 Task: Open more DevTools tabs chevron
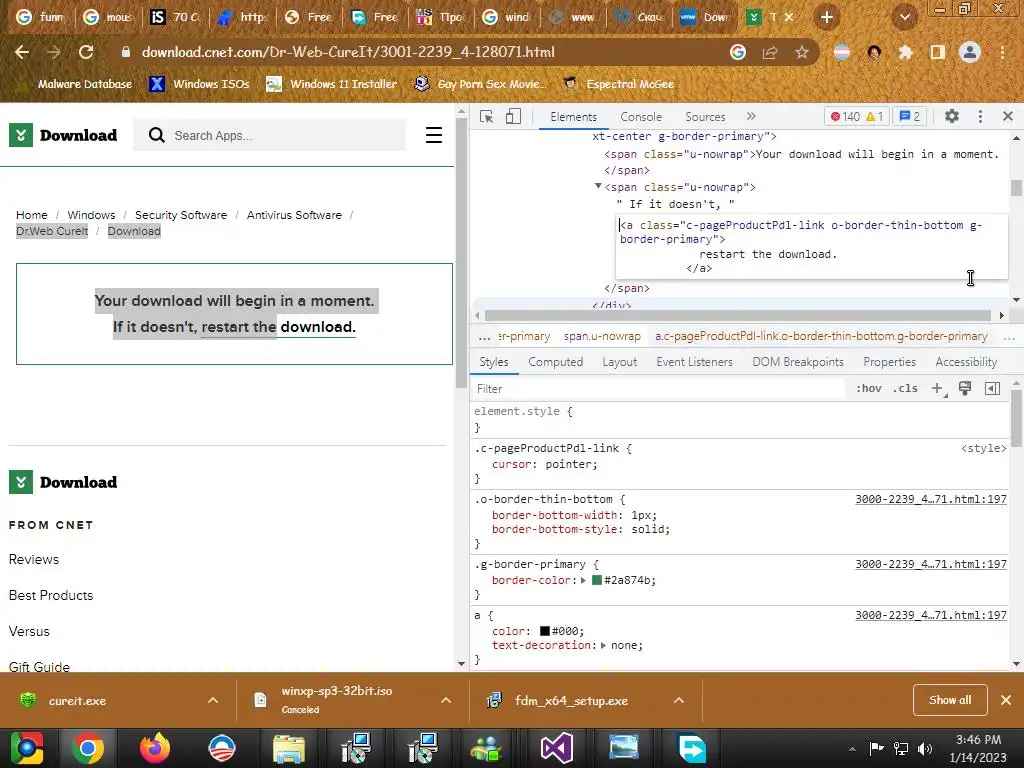coord(751,116)
